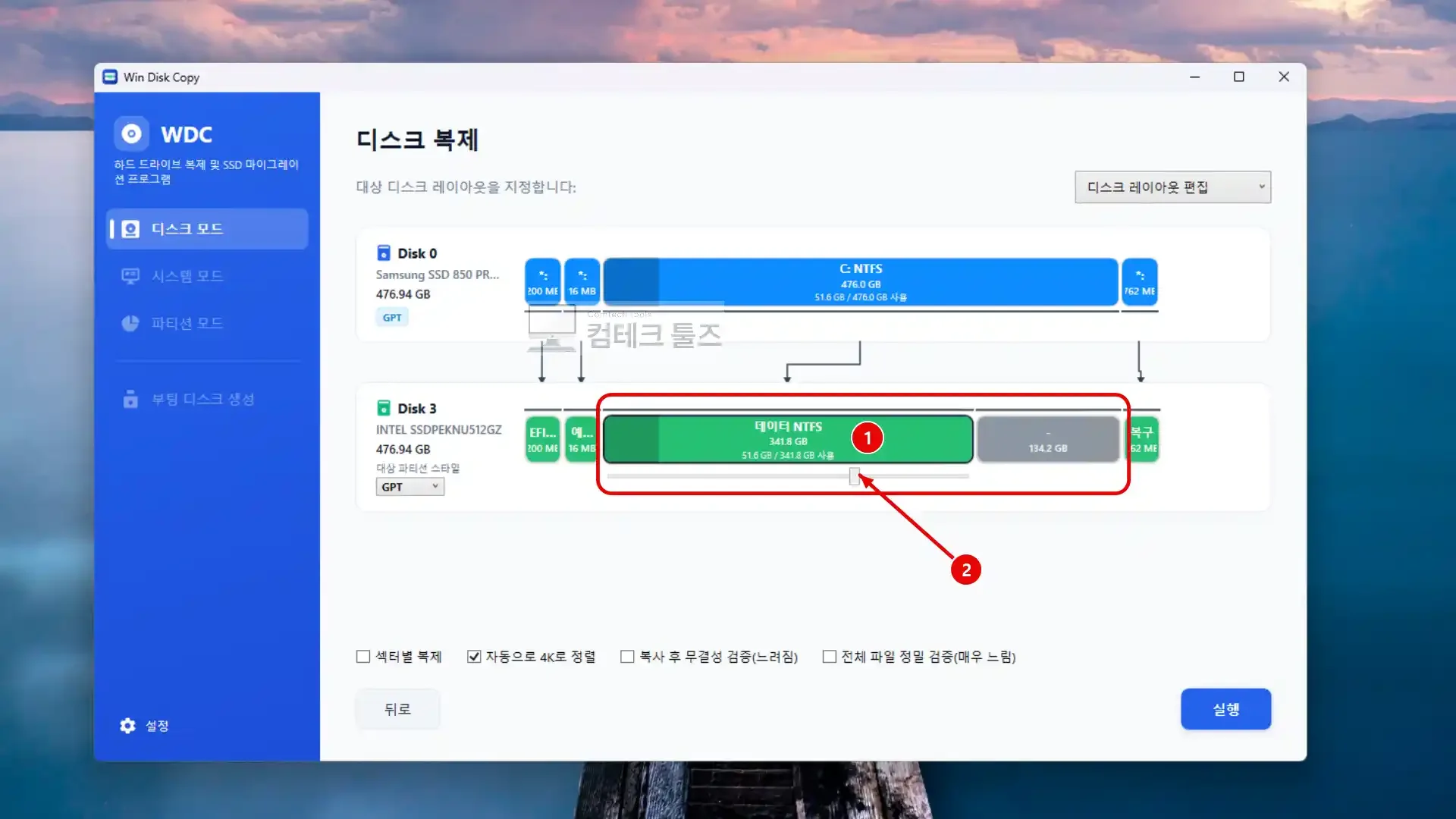This screenshot has height=819, width=1456.
Task: Maximize the Win Disk Copy window
Action: click(1239, 77)
